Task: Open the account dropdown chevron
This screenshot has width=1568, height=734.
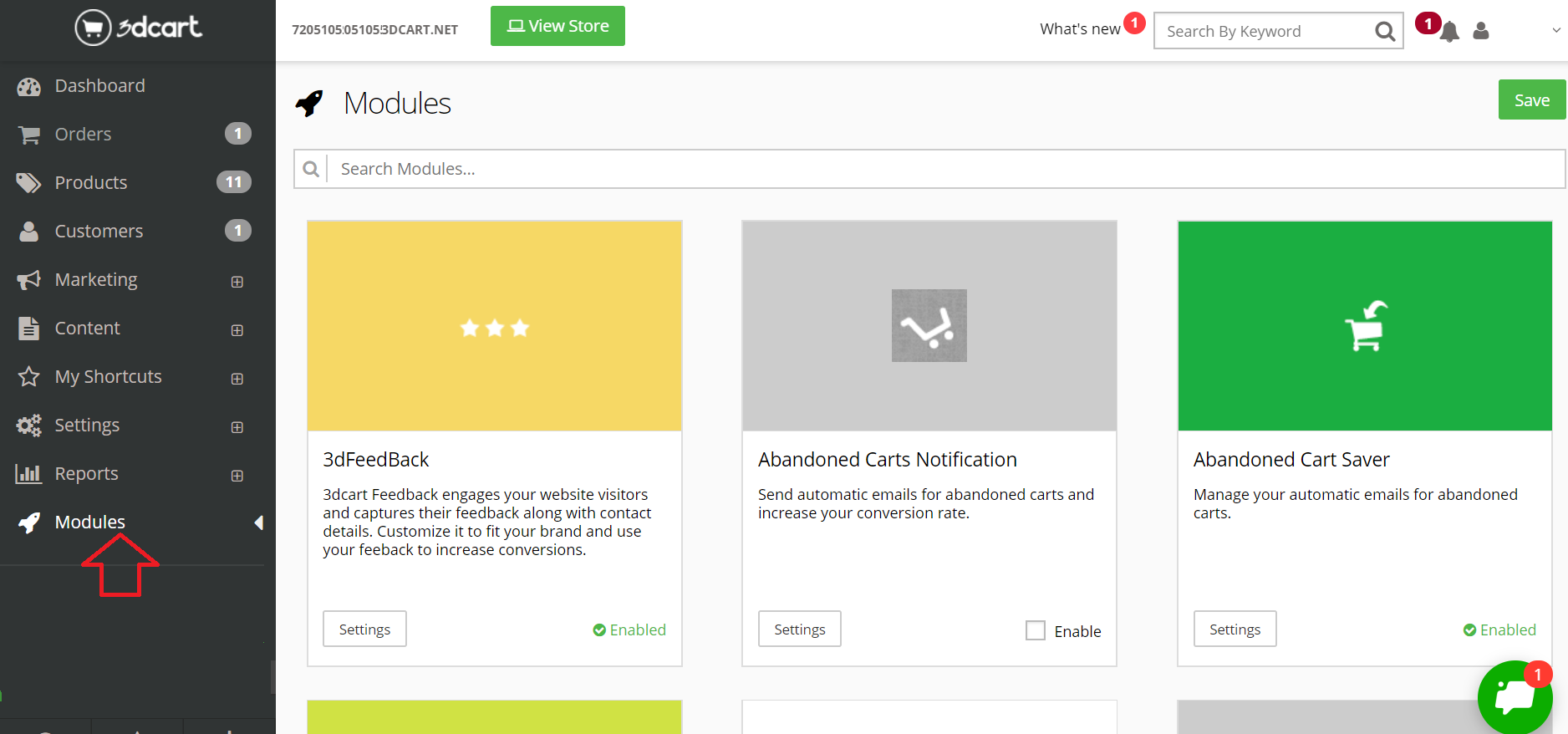Action: [x=1556, y=30]
